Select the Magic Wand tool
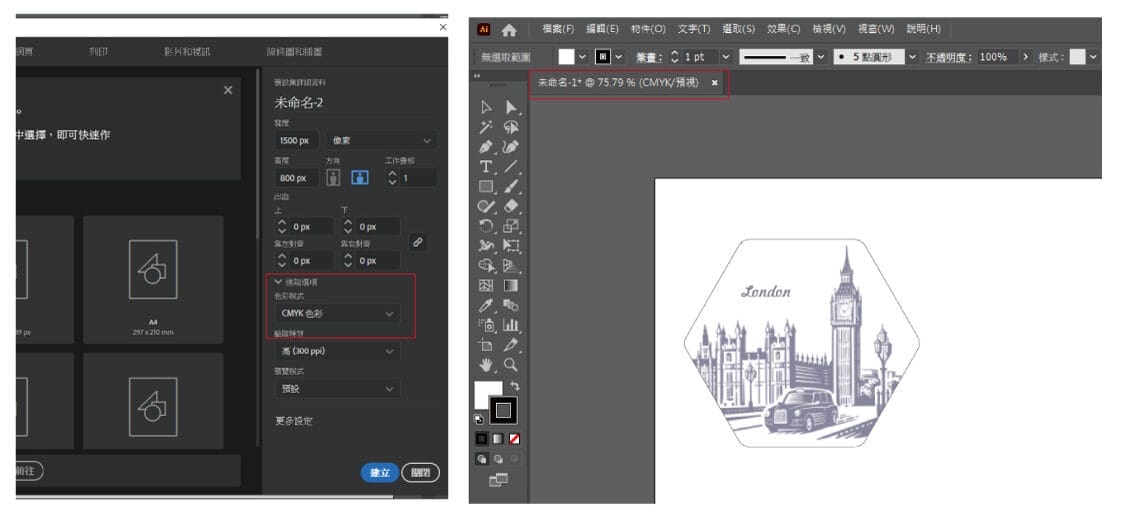The height and width of the screenshot is (512, 1129). (x=487, y=127)
